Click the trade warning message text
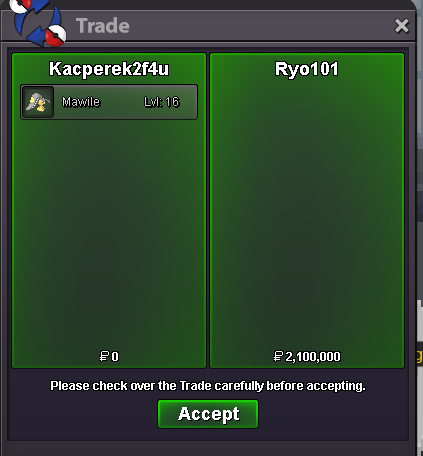Screen dimensions: 423x456 click(208, 386)
